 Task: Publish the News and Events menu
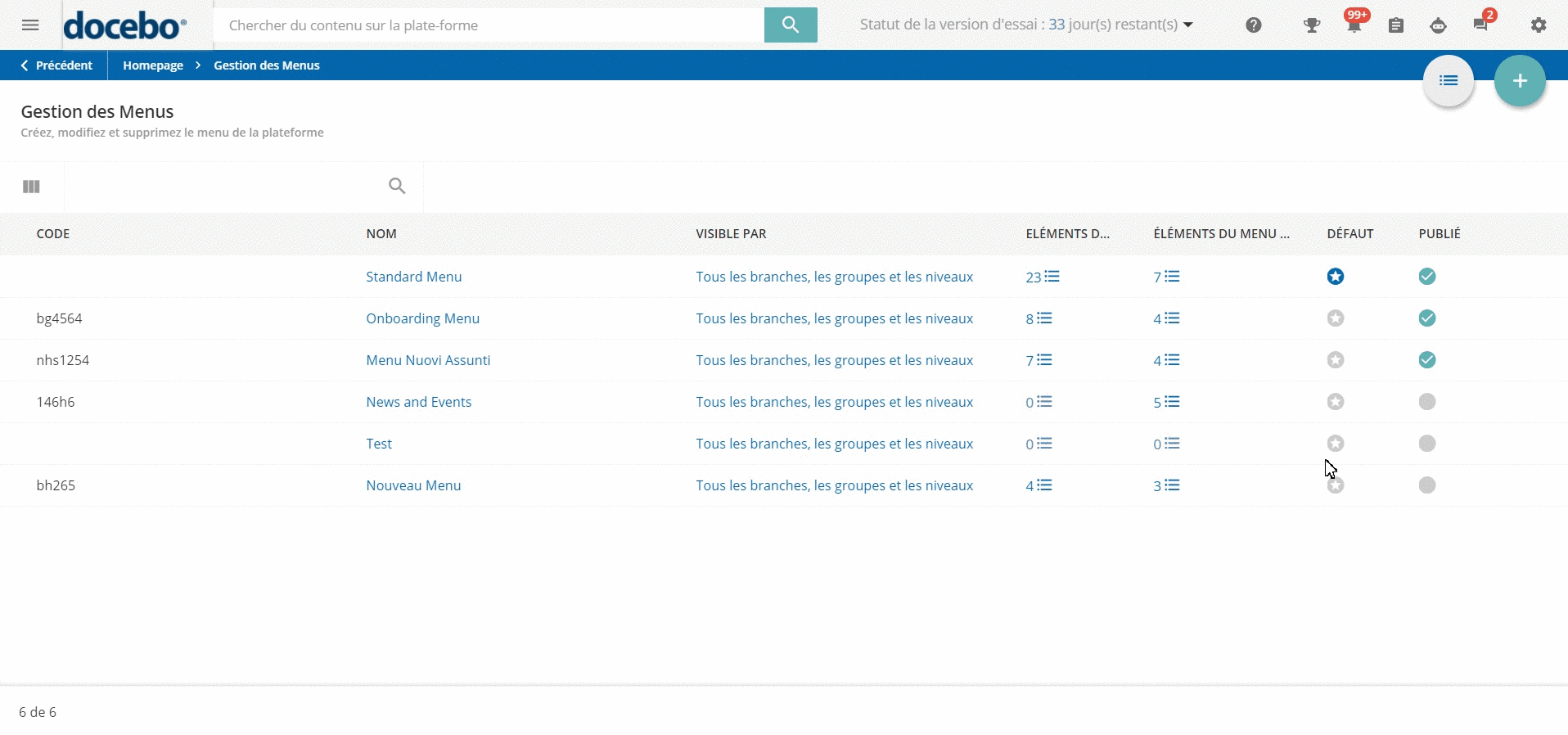click(1427, 402)
